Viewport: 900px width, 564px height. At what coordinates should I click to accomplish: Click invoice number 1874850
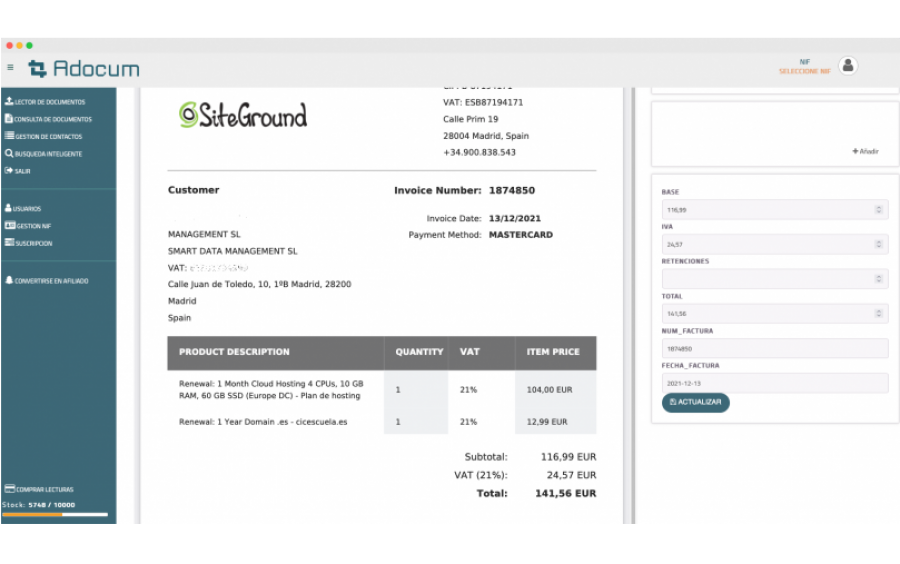511,190
